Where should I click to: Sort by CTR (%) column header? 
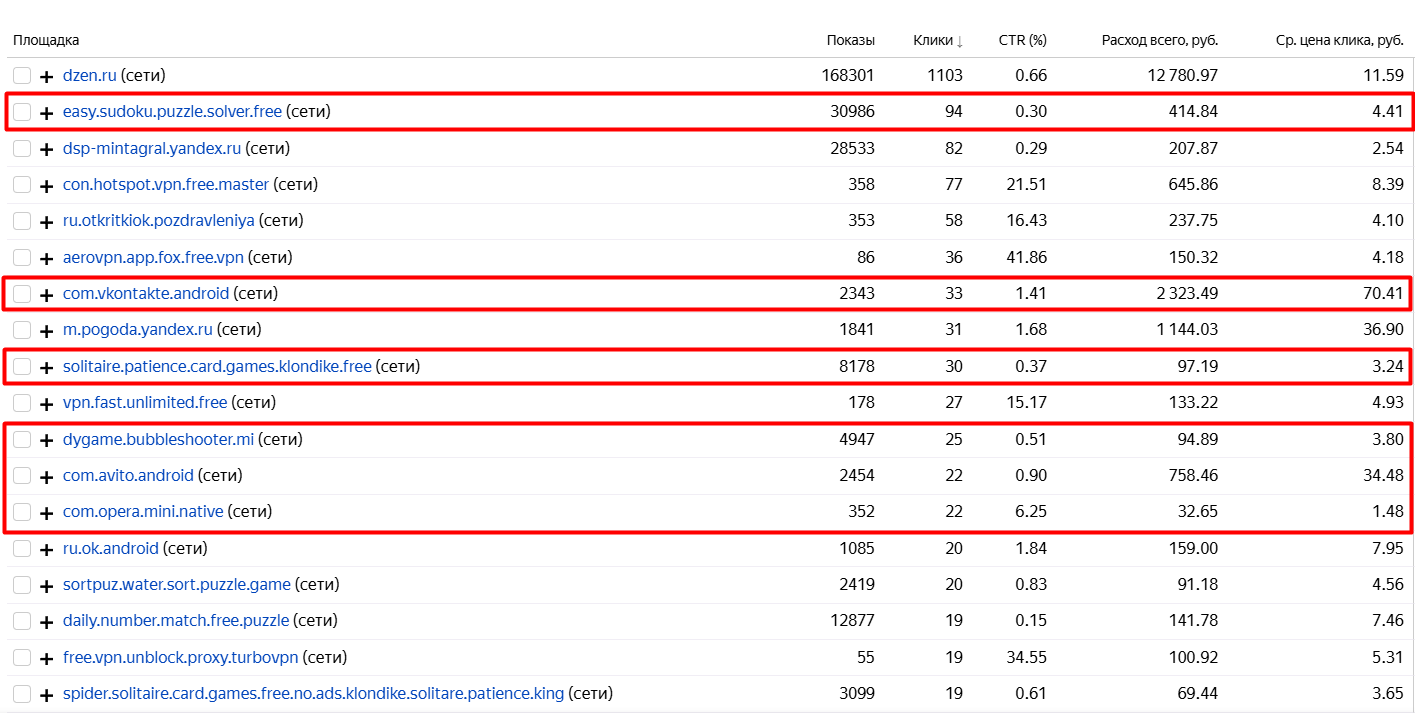tap(1023, 40)
